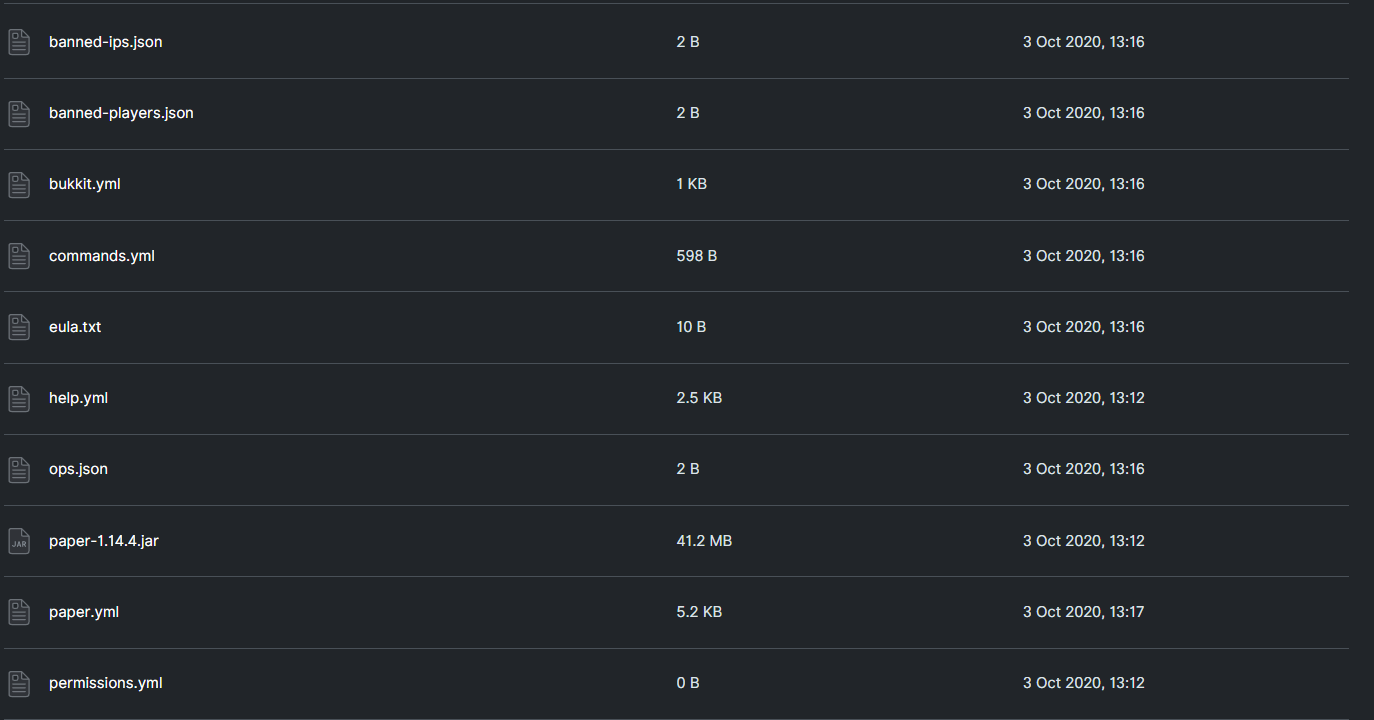This screenshot has height=720, width=1374.
Task: Open banned-players.json file name
Action: pyautogui.click(x=121, y=113)
